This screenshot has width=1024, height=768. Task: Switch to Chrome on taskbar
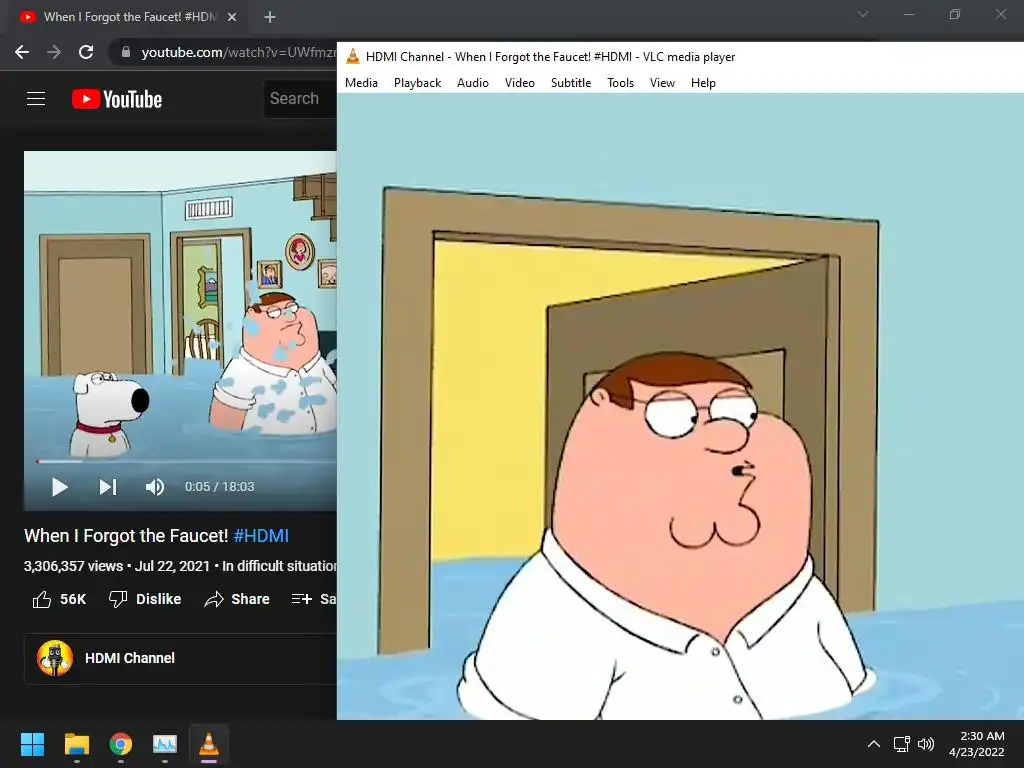coord(121,744)
